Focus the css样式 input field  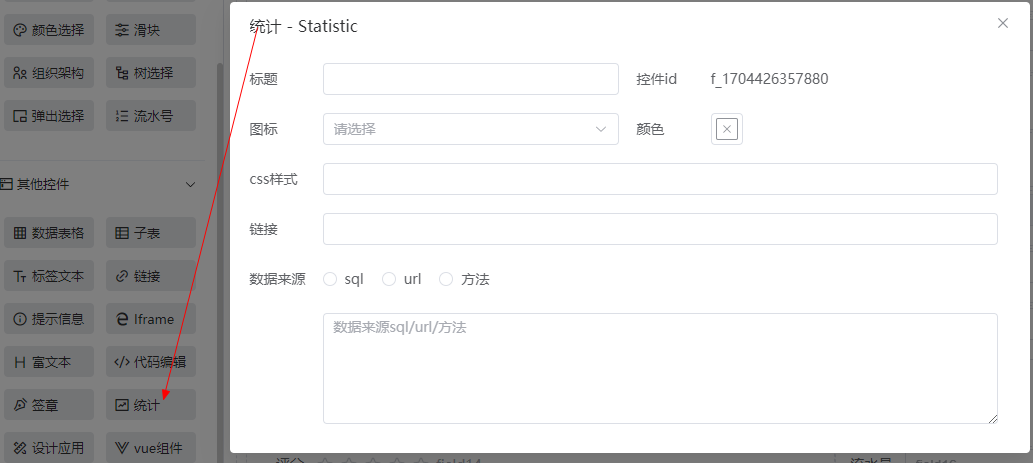click(x=660, y=179)
